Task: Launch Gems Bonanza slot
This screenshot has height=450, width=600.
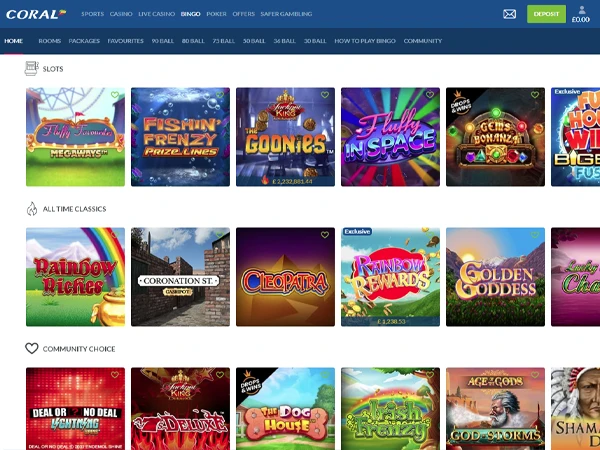Action: [x=496, y=137]
